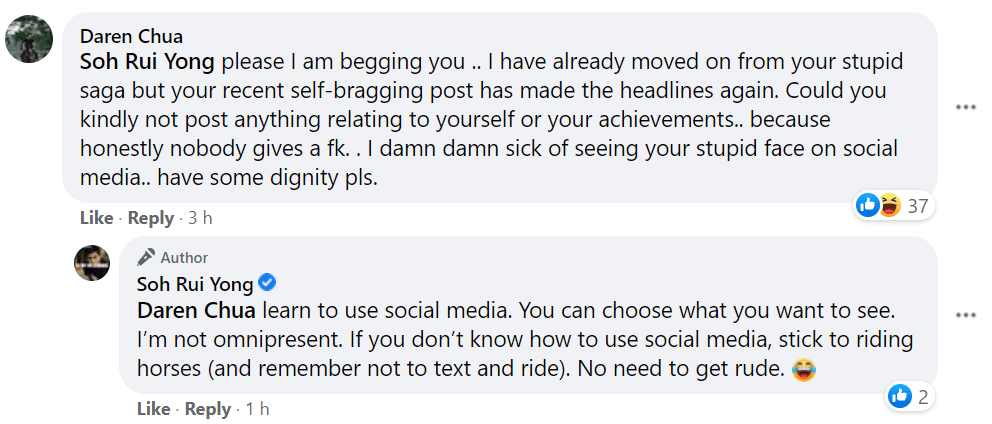Click the blue verified badge icon
The width and height of the screenshot is (992, 424).
click(x=268, y=284)
